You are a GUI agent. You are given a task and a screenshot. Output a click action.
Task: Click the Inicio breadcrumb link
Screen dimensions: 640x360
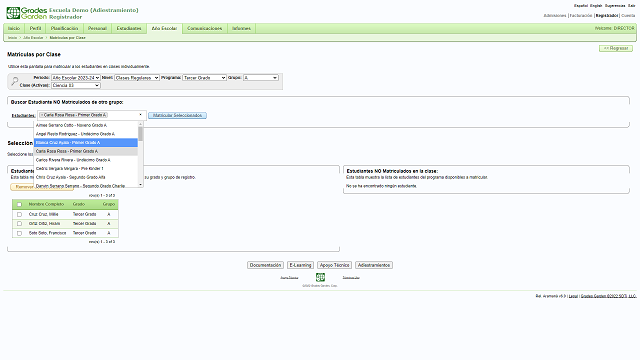click(12, 38)
